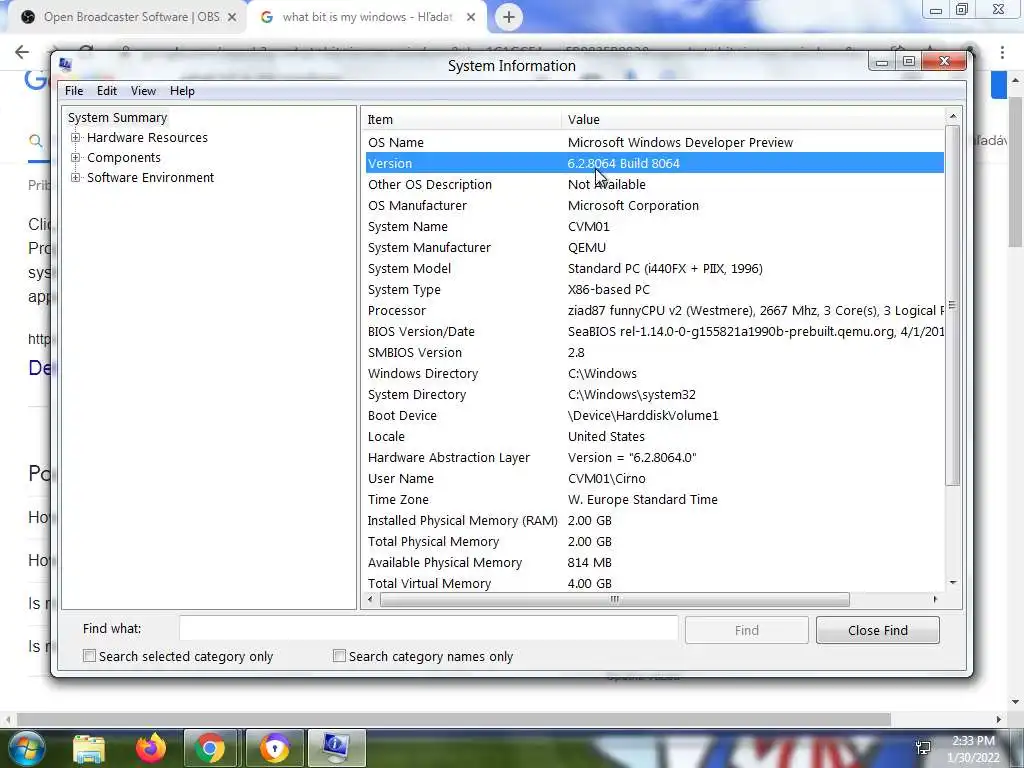Go back in the Chrome browser
This screenshot has width=1024, height=768.
[x=22, y=52]
